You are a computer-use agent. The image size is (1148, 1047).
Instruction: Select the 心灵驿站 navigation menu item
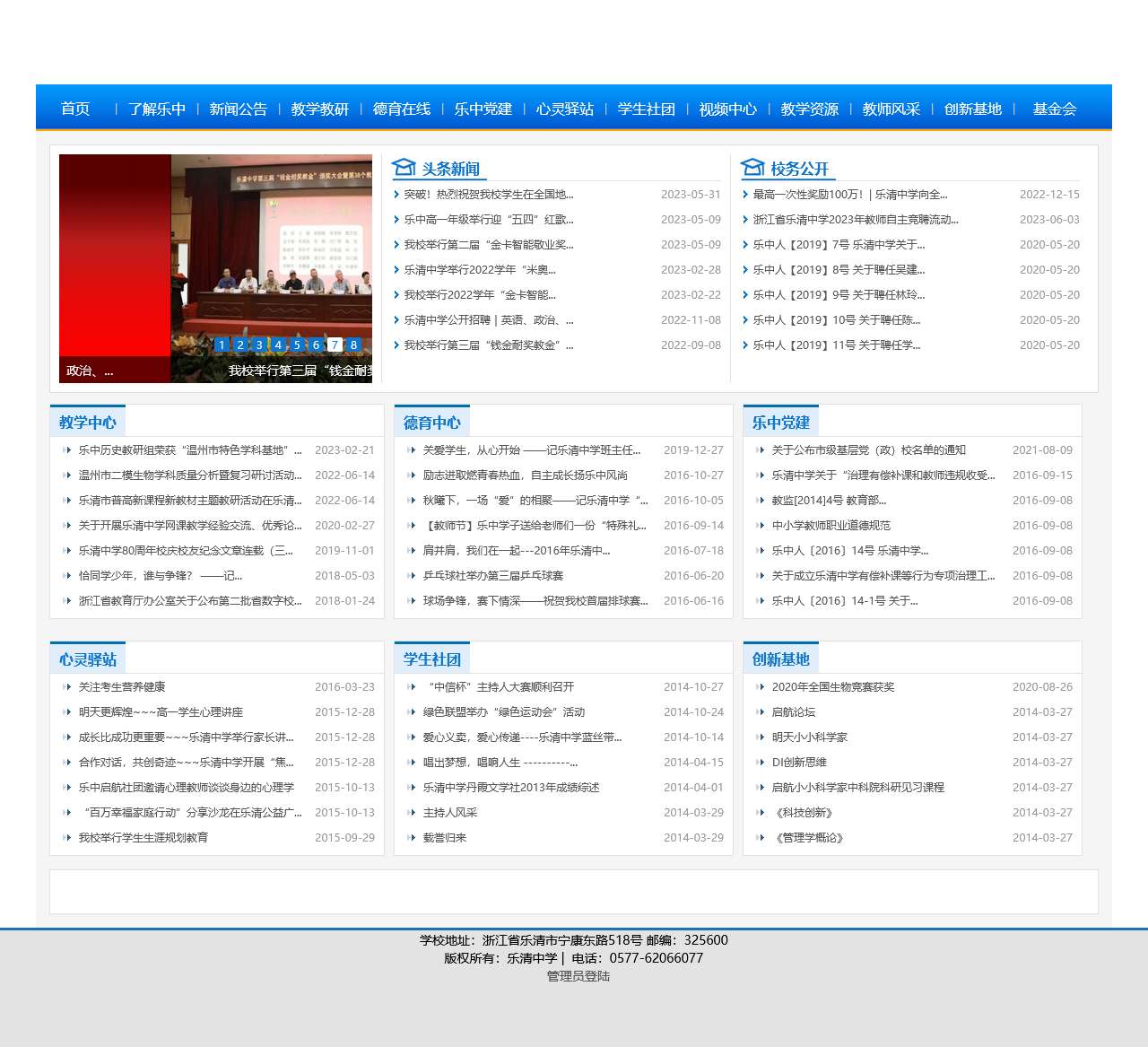pyautogui.click(x=564, y=109)
